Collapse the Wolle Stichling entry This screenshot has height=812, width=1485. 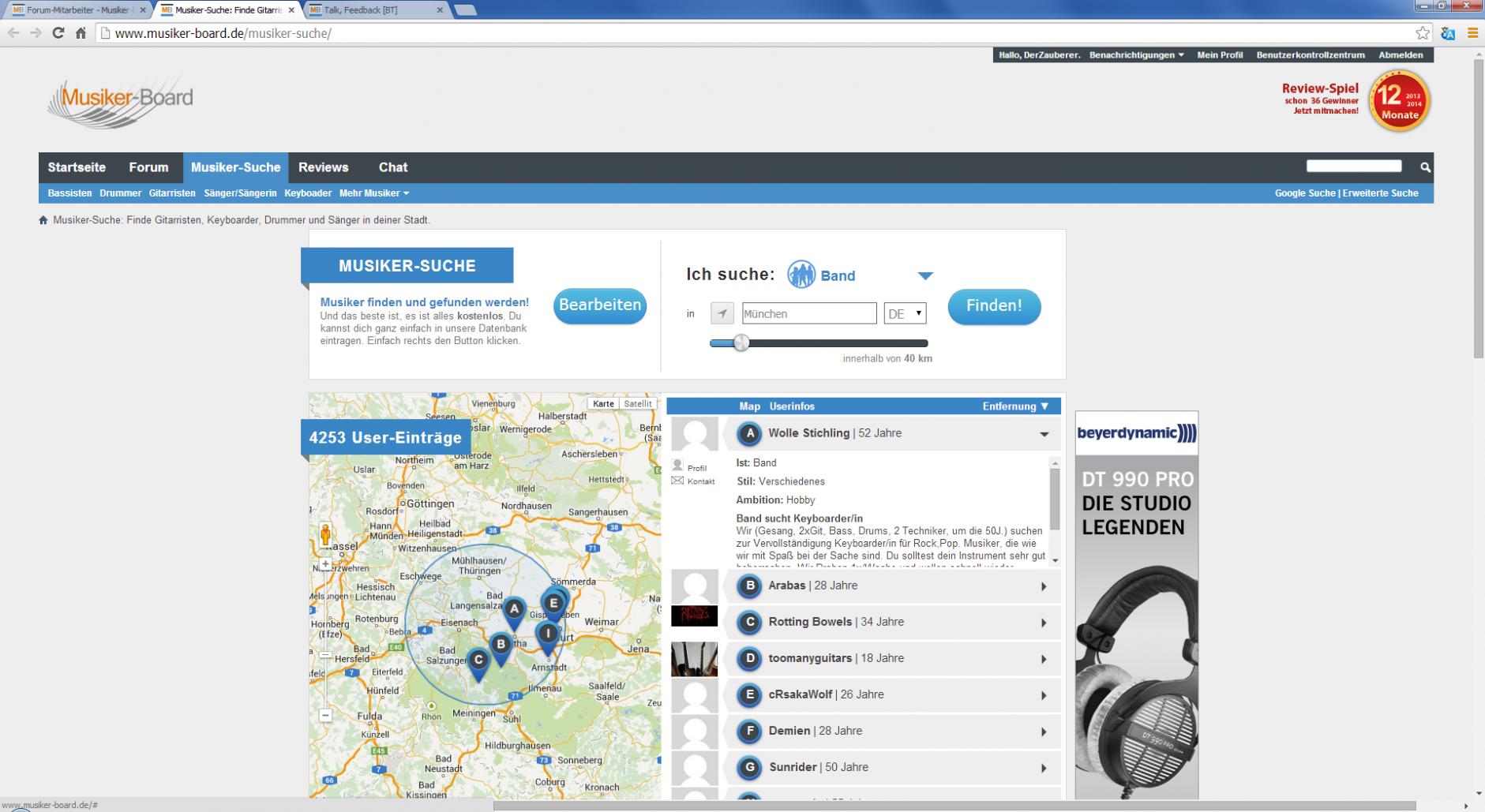pos(1044,434)
